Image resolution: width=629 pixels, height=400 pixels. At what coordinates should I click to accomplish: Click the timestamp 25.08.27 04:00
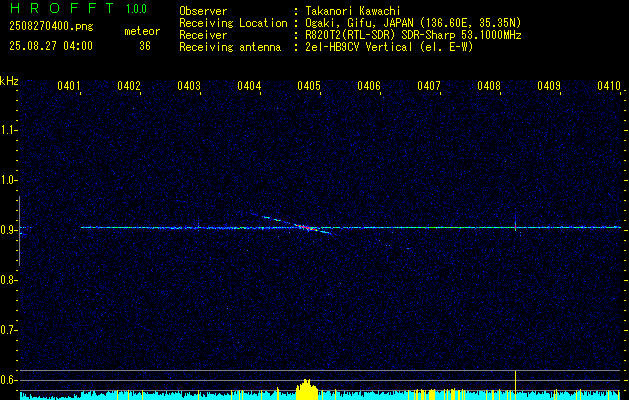[51, 46]
